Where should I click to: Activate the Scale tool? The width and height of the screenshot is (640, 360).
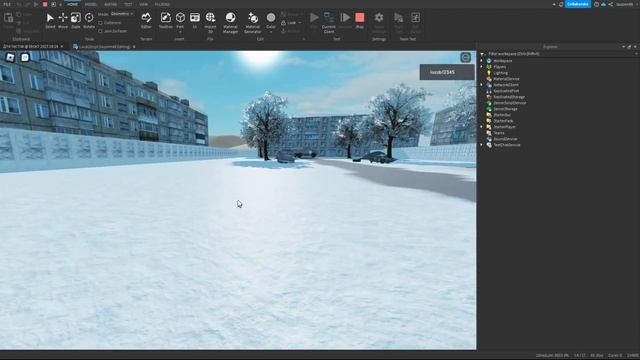76,20
